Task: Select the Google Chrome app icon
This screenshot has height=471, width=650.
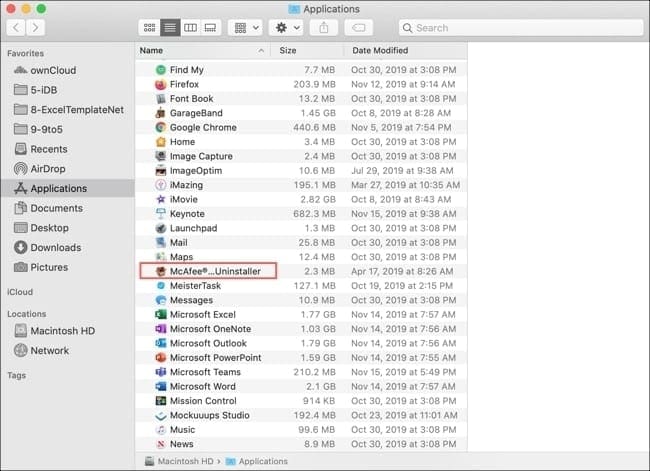Action: pyautogui.click(x=161, y=127)
